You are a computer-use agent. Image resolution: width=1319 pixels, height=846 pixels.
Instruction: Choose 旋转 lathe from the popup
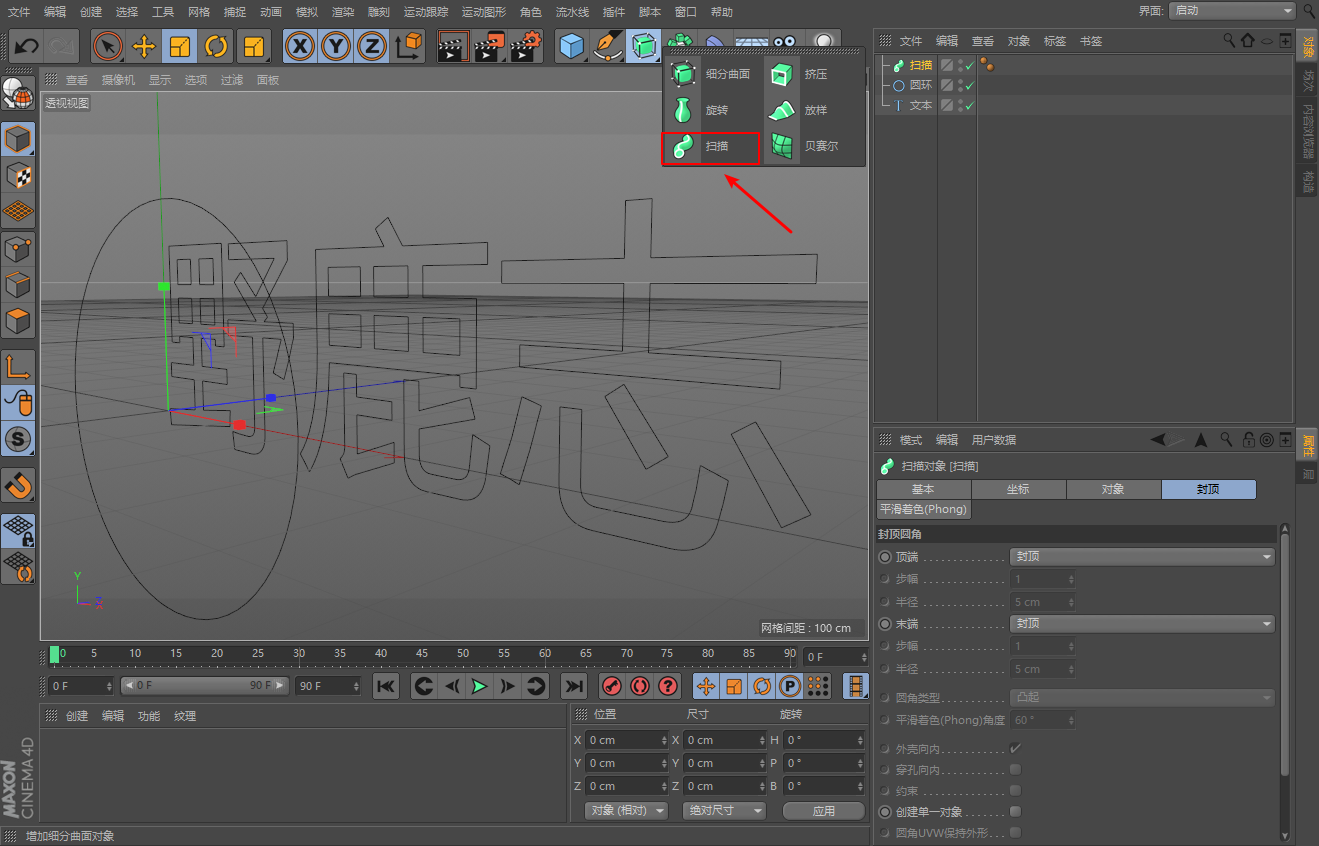(711, 110)
